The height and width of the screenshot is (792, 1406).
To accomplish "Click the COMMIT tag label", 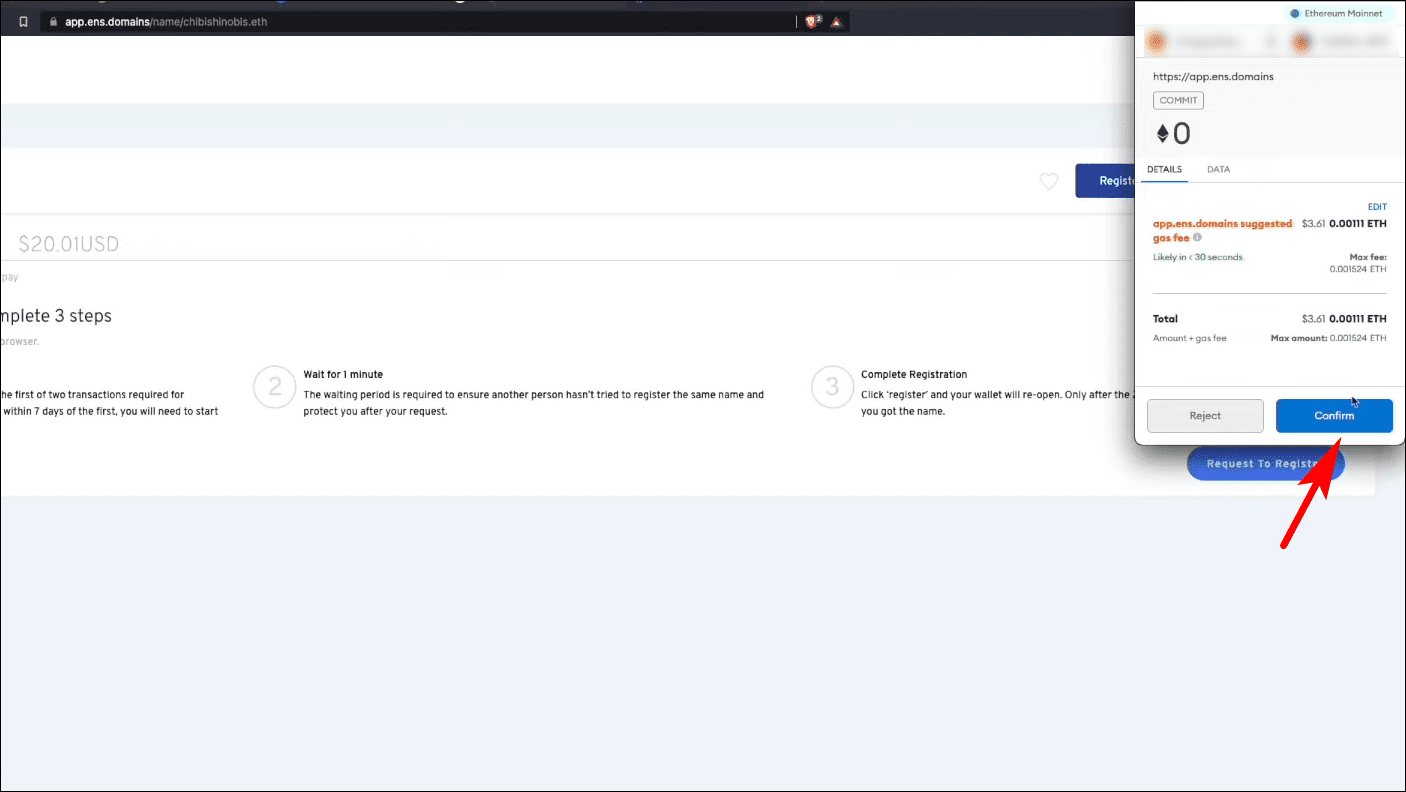I will pyautogui.click(x=1179, y=101).
